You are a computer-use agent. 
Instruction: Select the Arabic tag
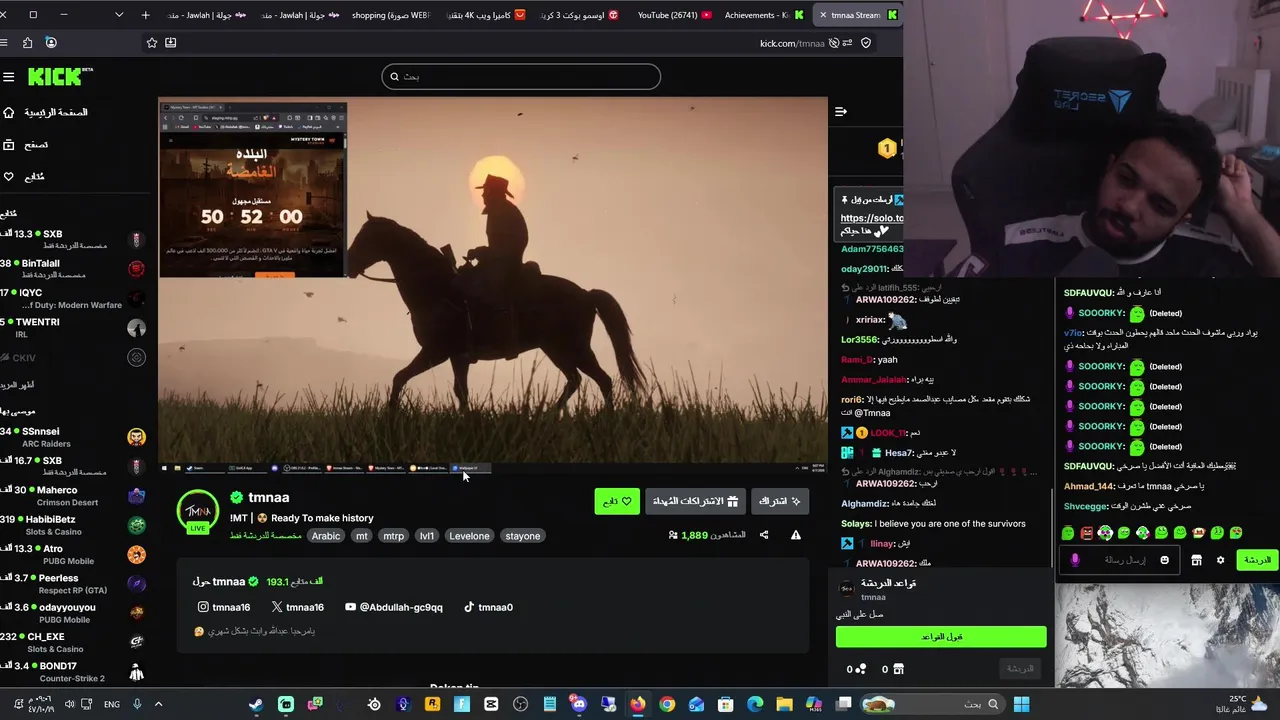pos(326,536)
